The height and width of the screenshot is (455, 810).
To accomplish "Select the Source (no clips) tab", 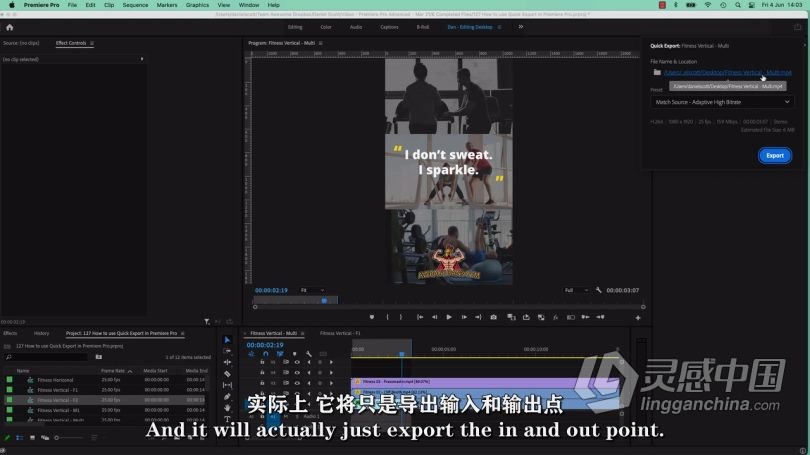I will [x=21, y=43].
